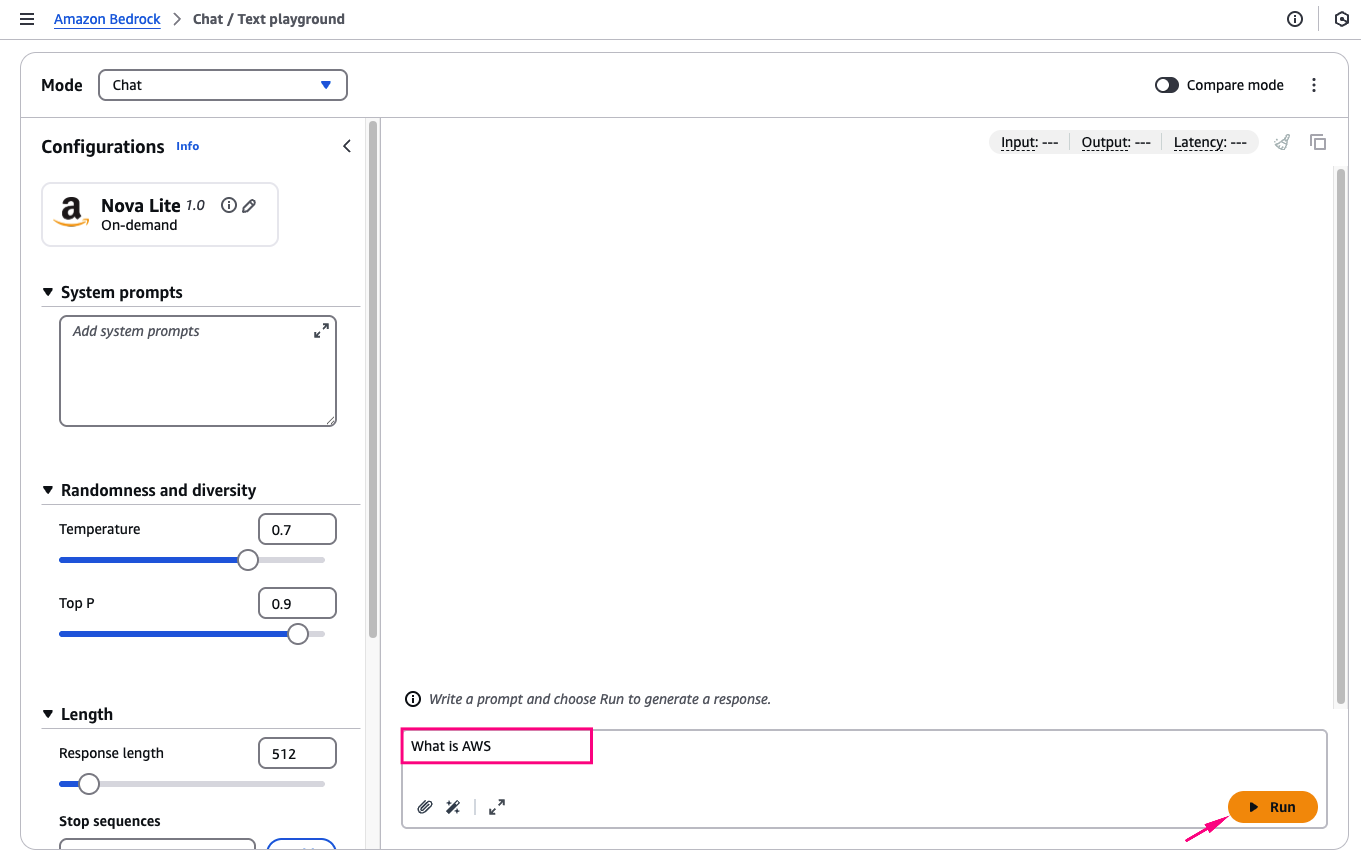This screenshot has width=1361, height=860.
Task: Click the Response length value field
Action: tap(297, 753)
